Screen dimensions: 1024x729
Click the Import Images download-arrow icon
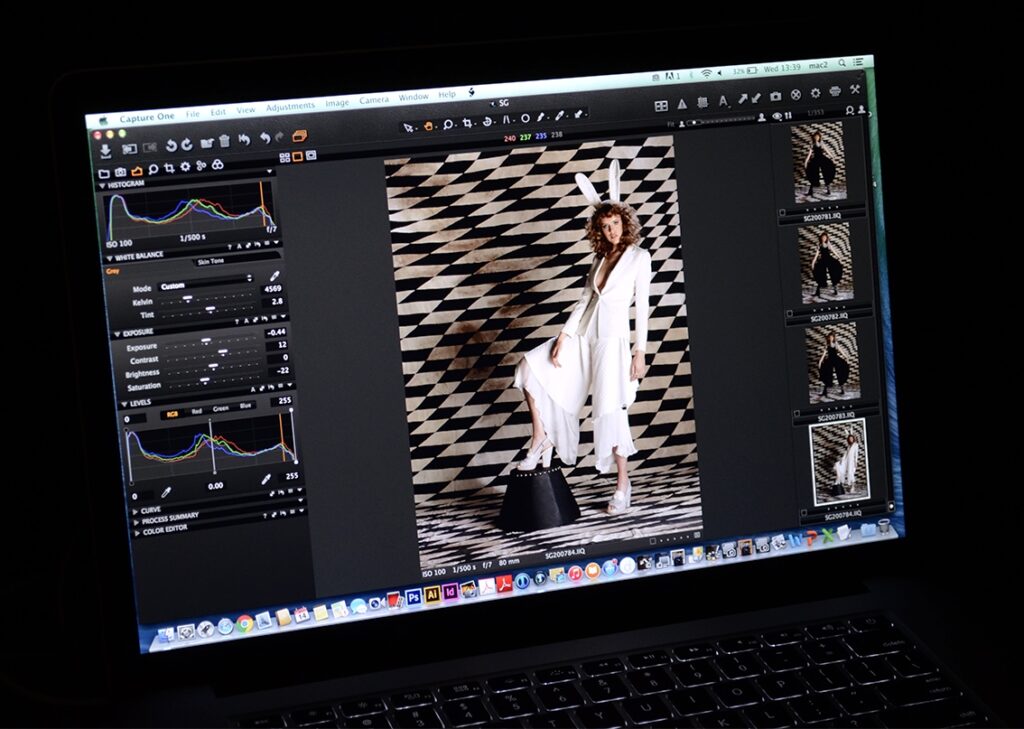(105, 151)
